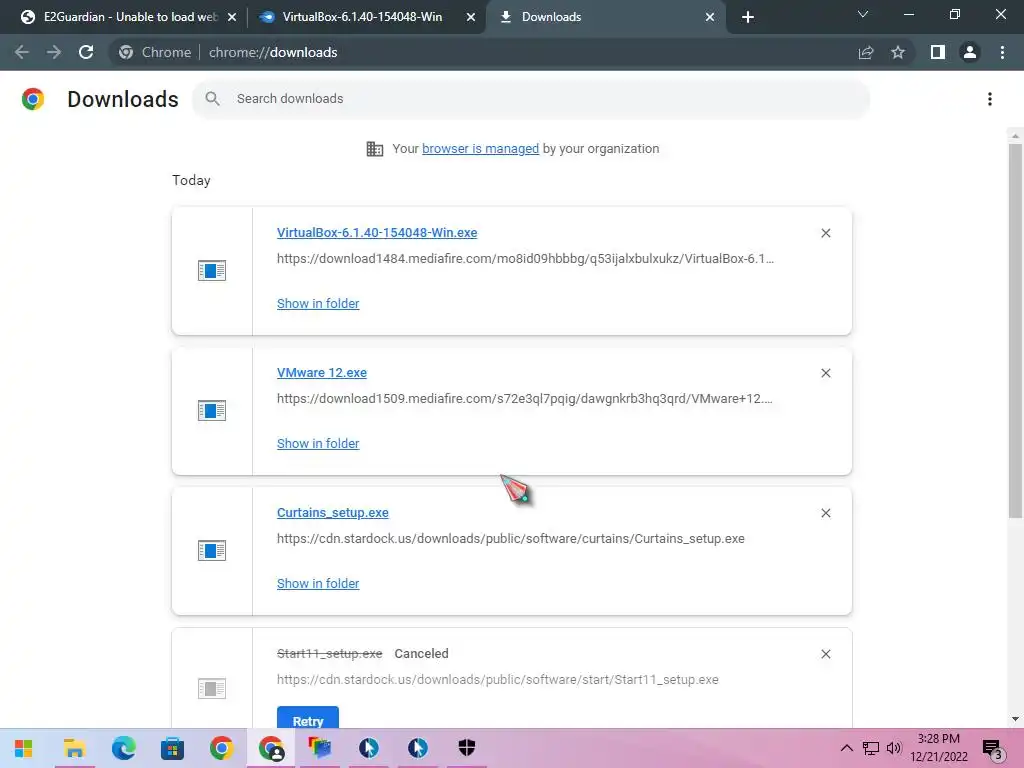Image resolution: width=1024 pixels, height=768 pixels.
Task: Remove canceled Start11_setup.exe entry
Action: pyautogui.click(x=825, y=654)
